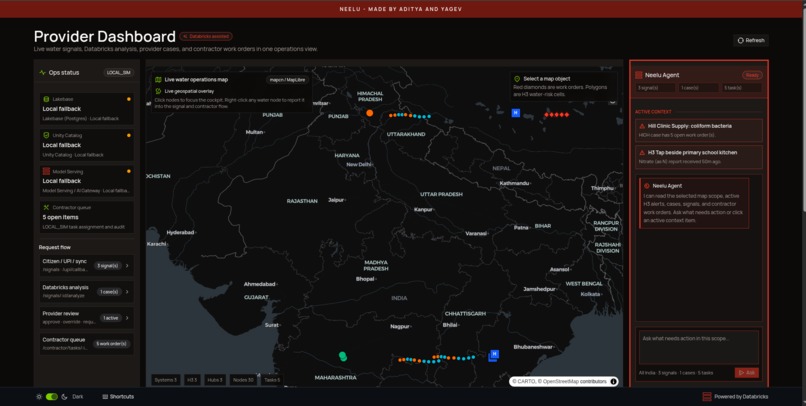
Task: Click the Ask button
Action: coord(746,373)
